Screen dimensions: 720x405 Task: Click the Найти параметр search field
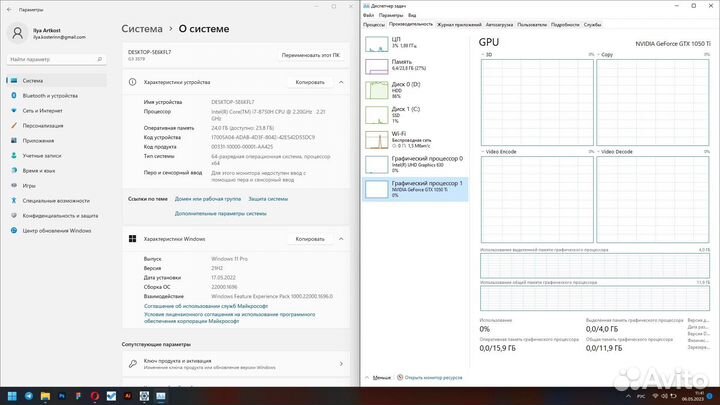[56, 59]
